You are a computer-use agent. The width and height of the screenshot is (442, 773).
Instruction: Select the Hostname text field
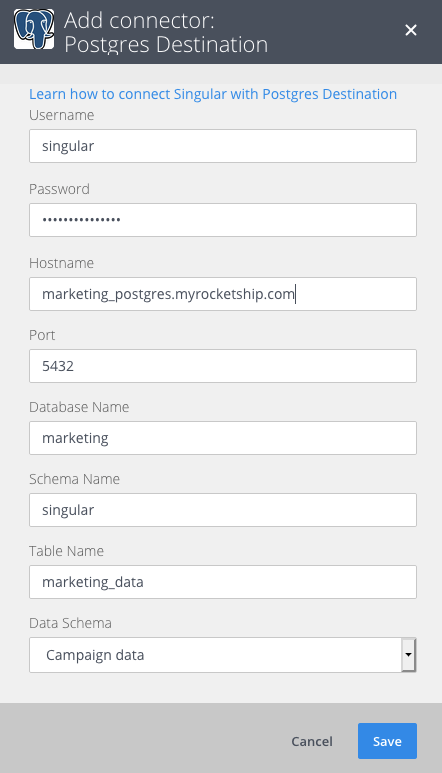click(x=223, y=294)
